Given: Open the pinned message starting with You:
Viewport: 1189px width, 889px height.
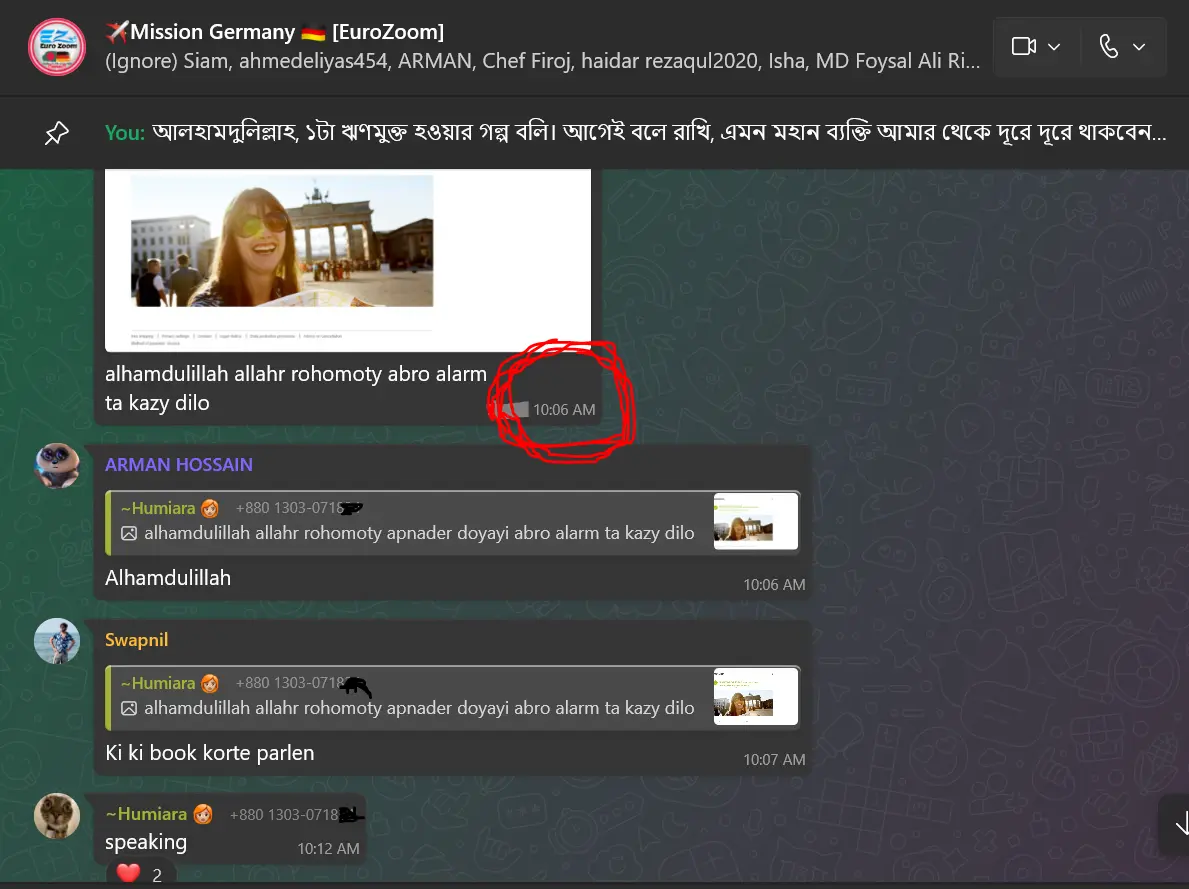Looking at the screenshot, I should tap(635, 132).
